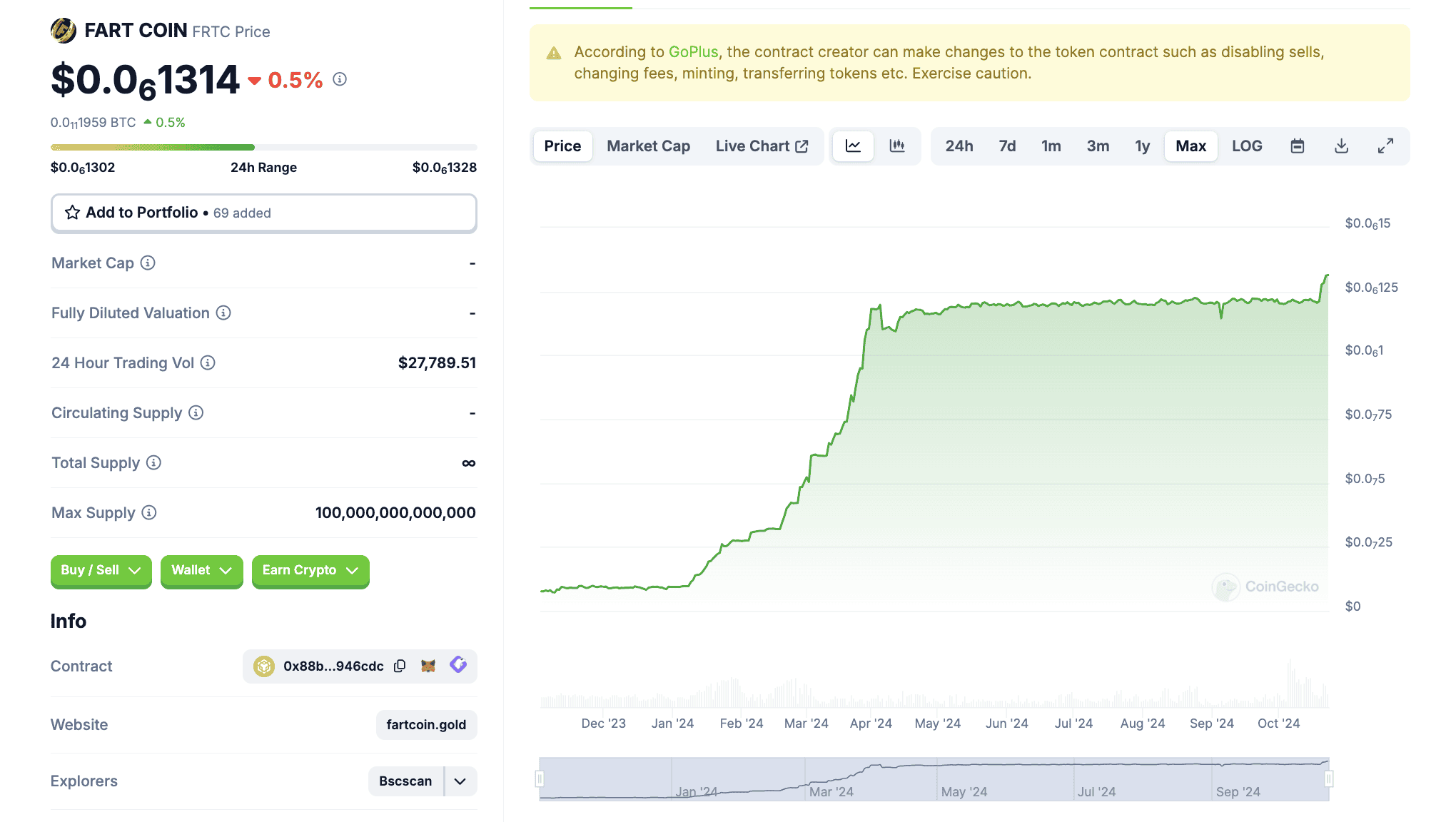This screenshot has width=1456, height=822.
Task: Click the infinity Total Supply value
Action: pyautogui.click(x=469, y=463)
